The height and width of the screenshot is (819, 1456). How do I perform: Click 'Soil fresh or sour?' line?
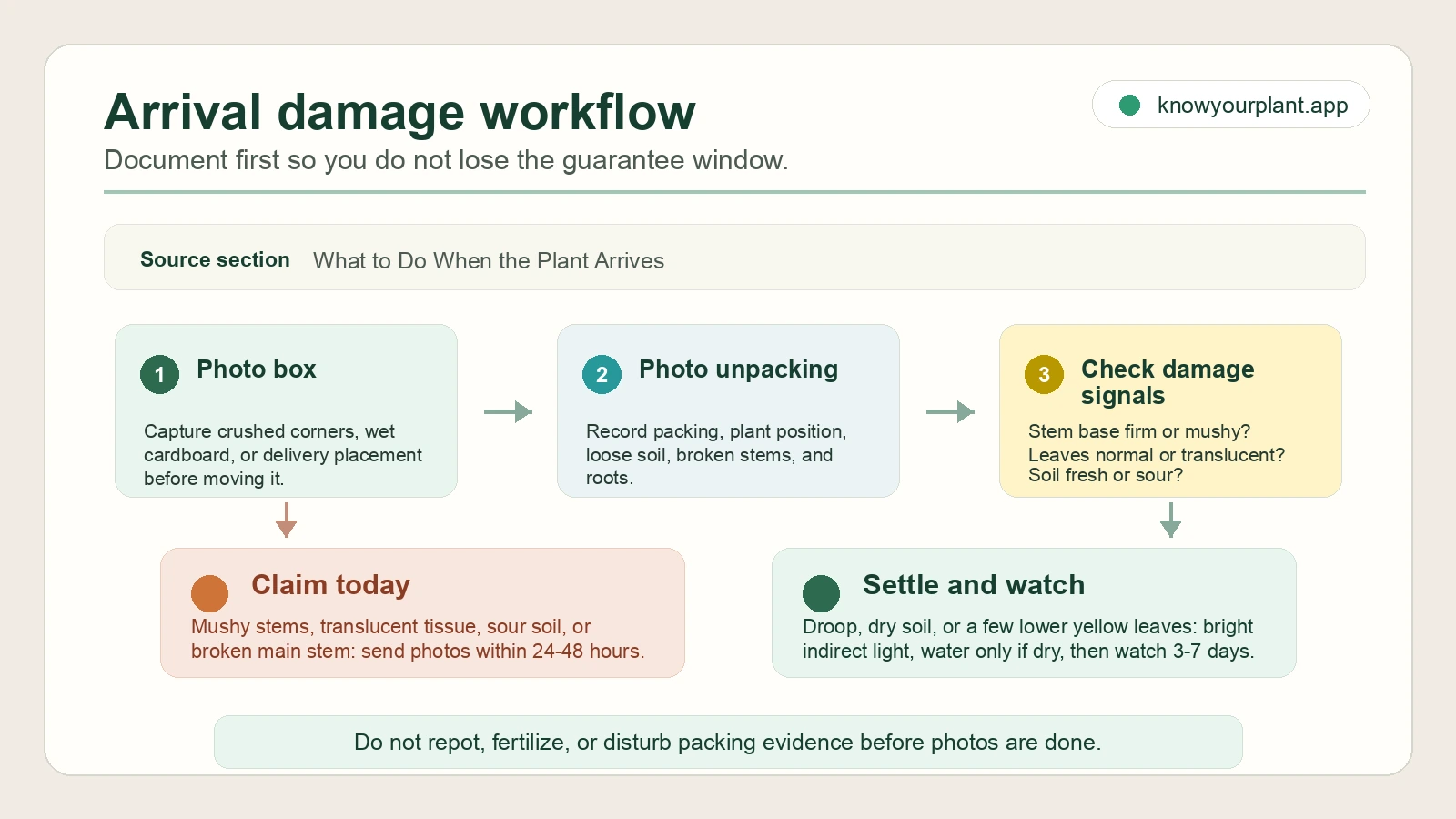click(x=1106, y=475)
